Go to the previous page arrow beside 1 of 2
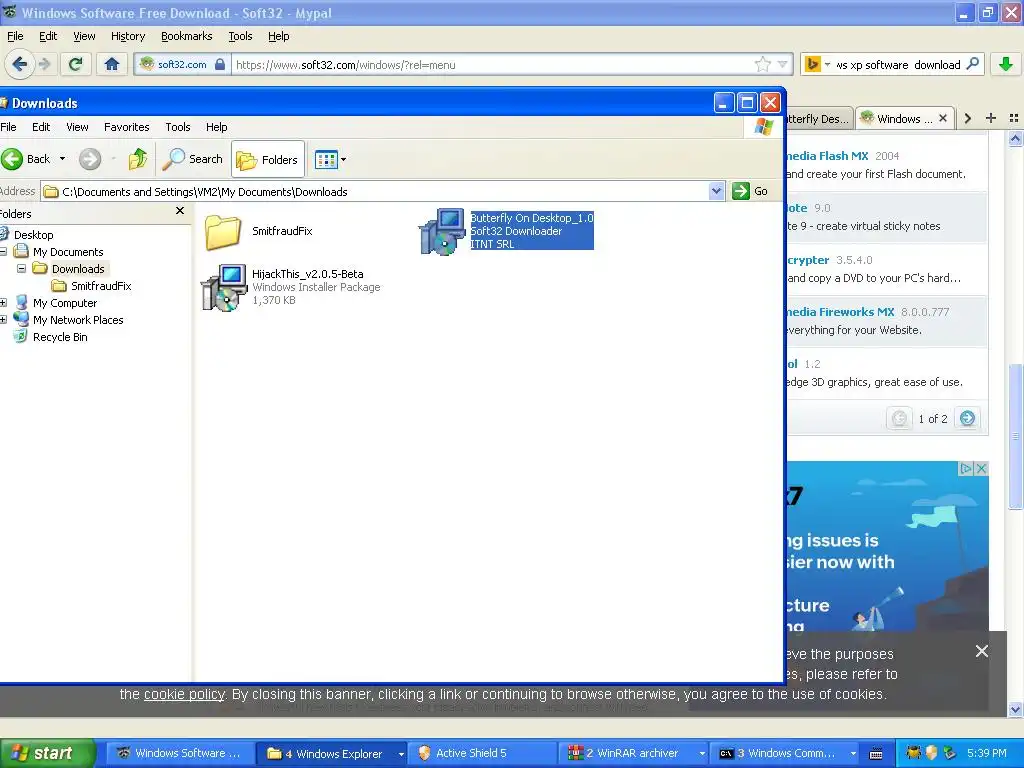The height and width of the screenshot is (768, 1024). coord(899,418)
